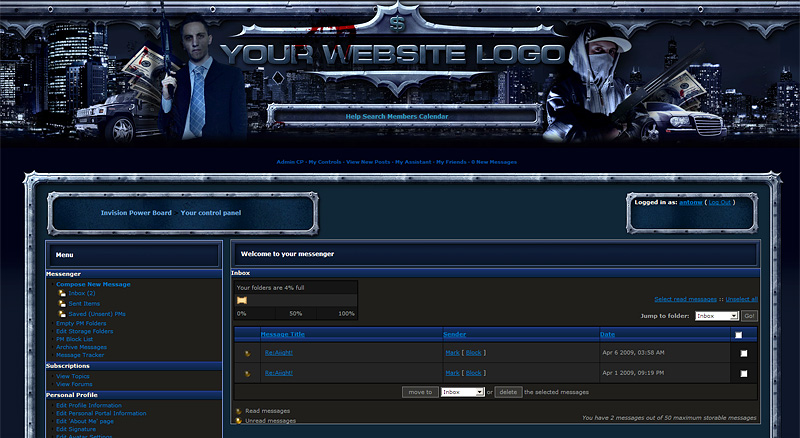This screenshot has width=800, height=438.
Task: Open Edit Personal Portal Information
Action: [101, 413]
